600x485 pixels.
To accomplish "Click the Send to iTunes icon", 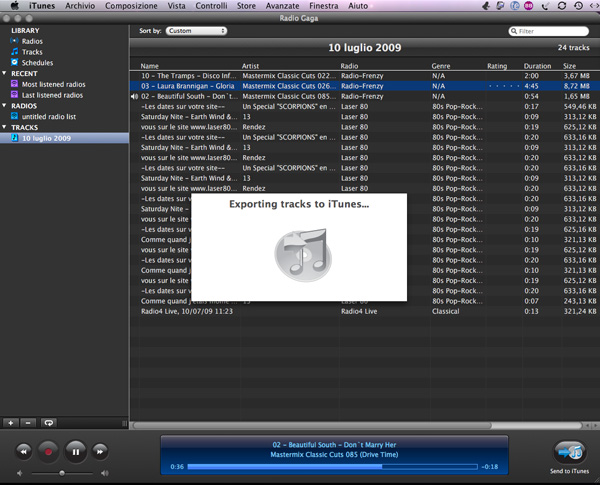I will tap(568, 451).
